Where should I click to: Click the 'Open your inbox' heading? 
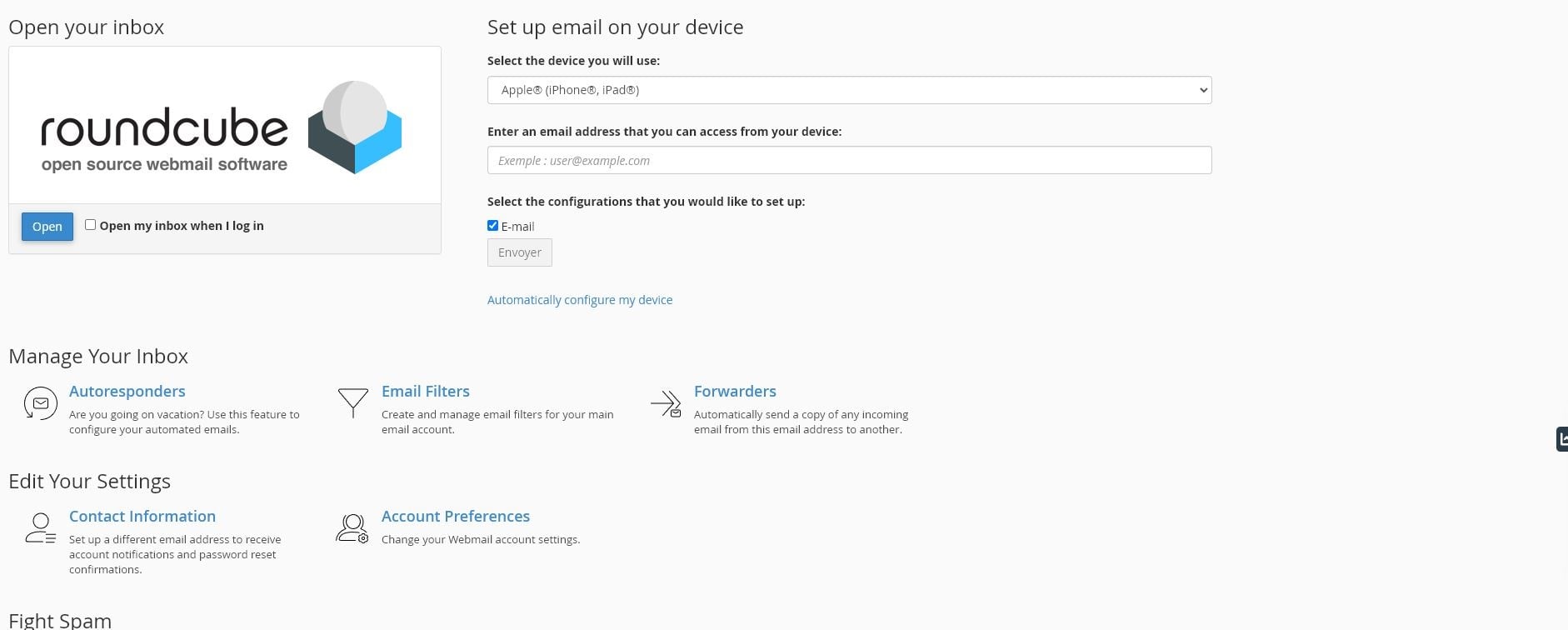87,27
